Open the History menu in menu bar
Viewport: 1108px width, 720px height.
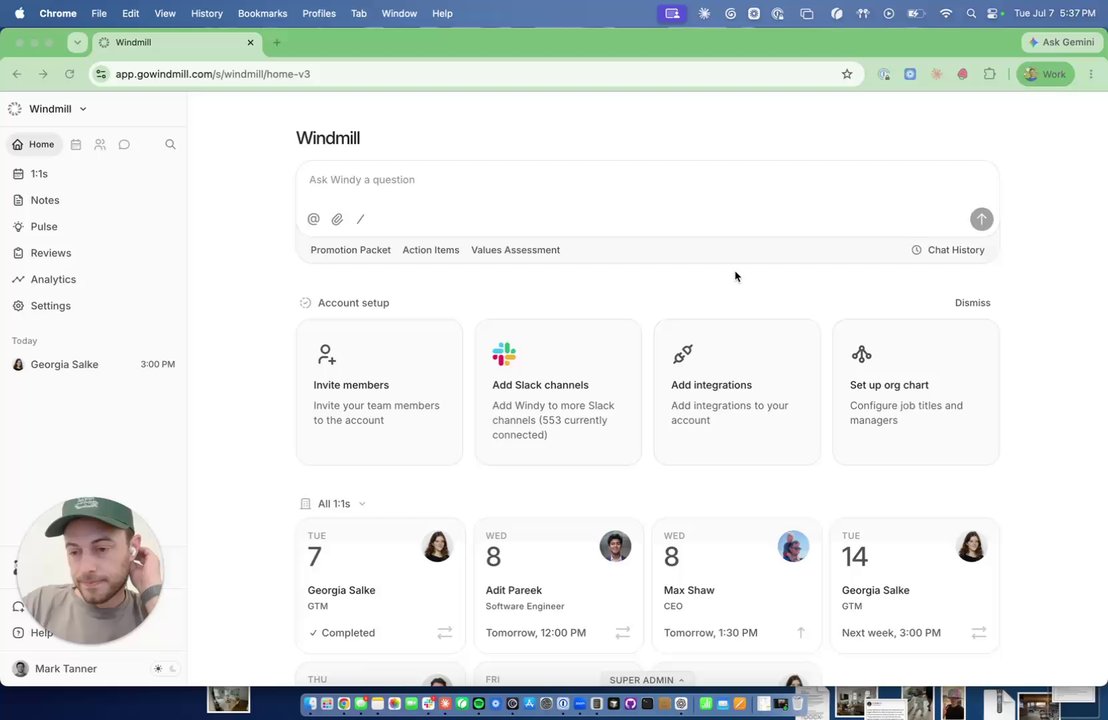tap(206, 13)
